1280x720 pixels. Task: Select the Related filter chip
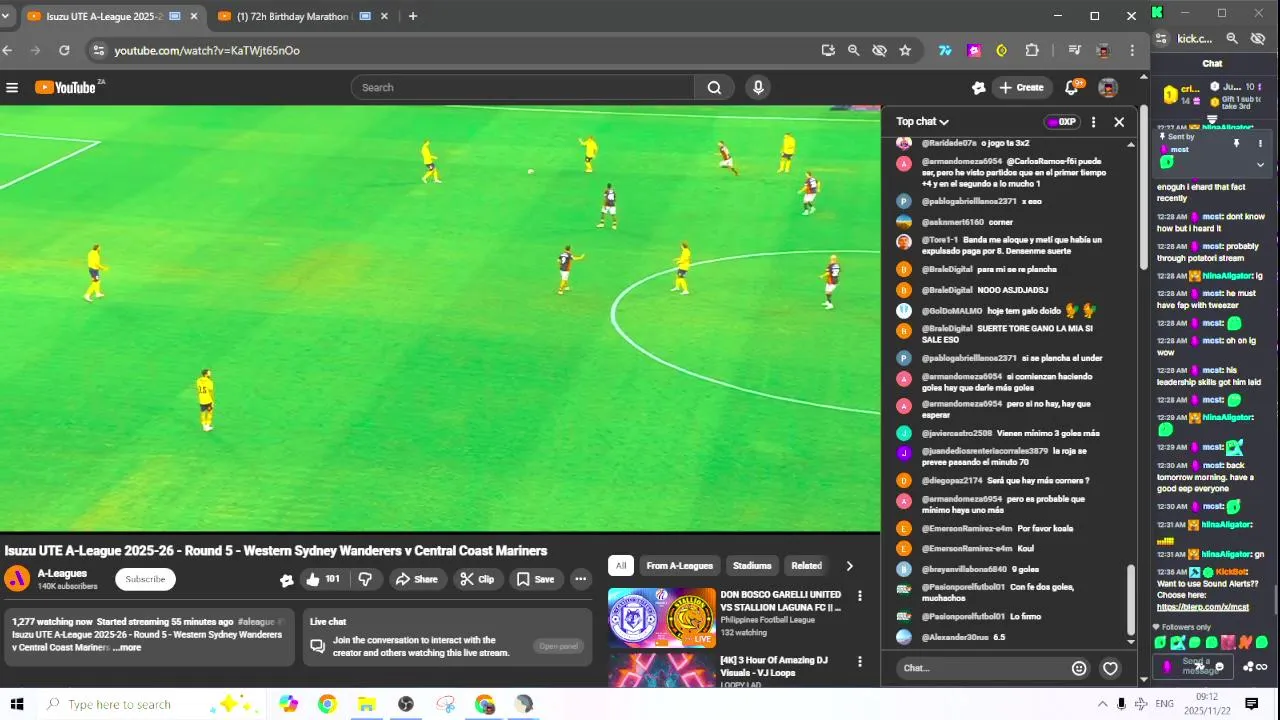[x=806, y=566]
